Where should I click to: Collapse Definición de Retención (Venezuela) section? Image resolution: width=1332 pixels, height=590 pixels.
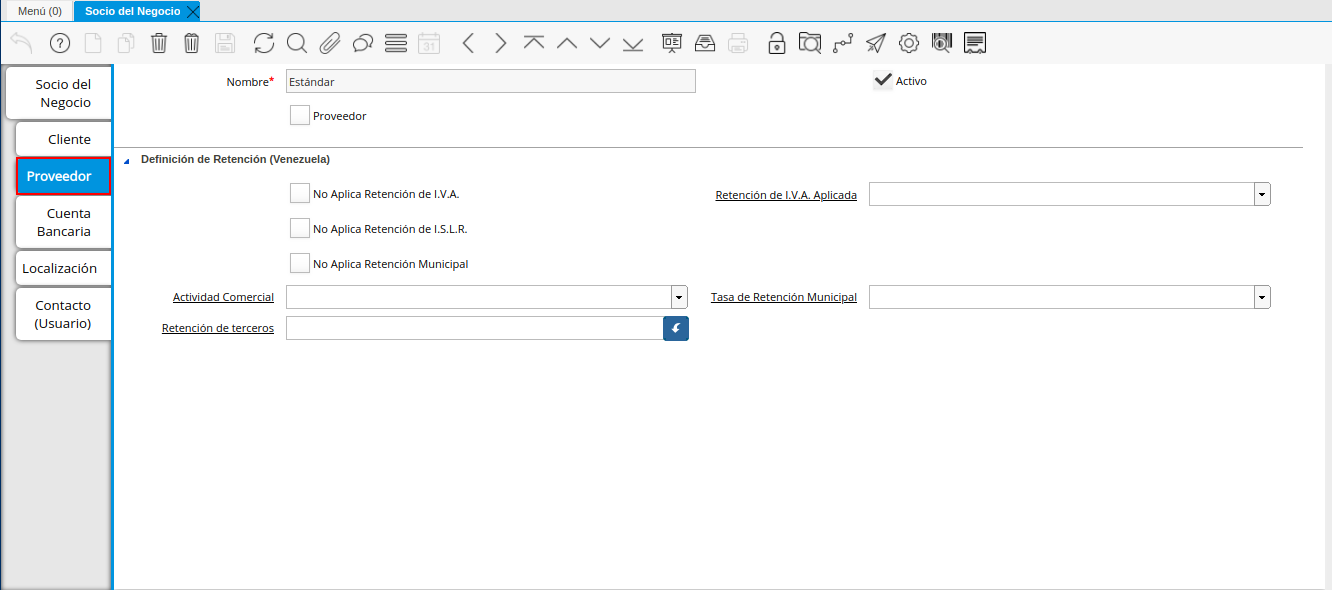(x=127, y=160)
